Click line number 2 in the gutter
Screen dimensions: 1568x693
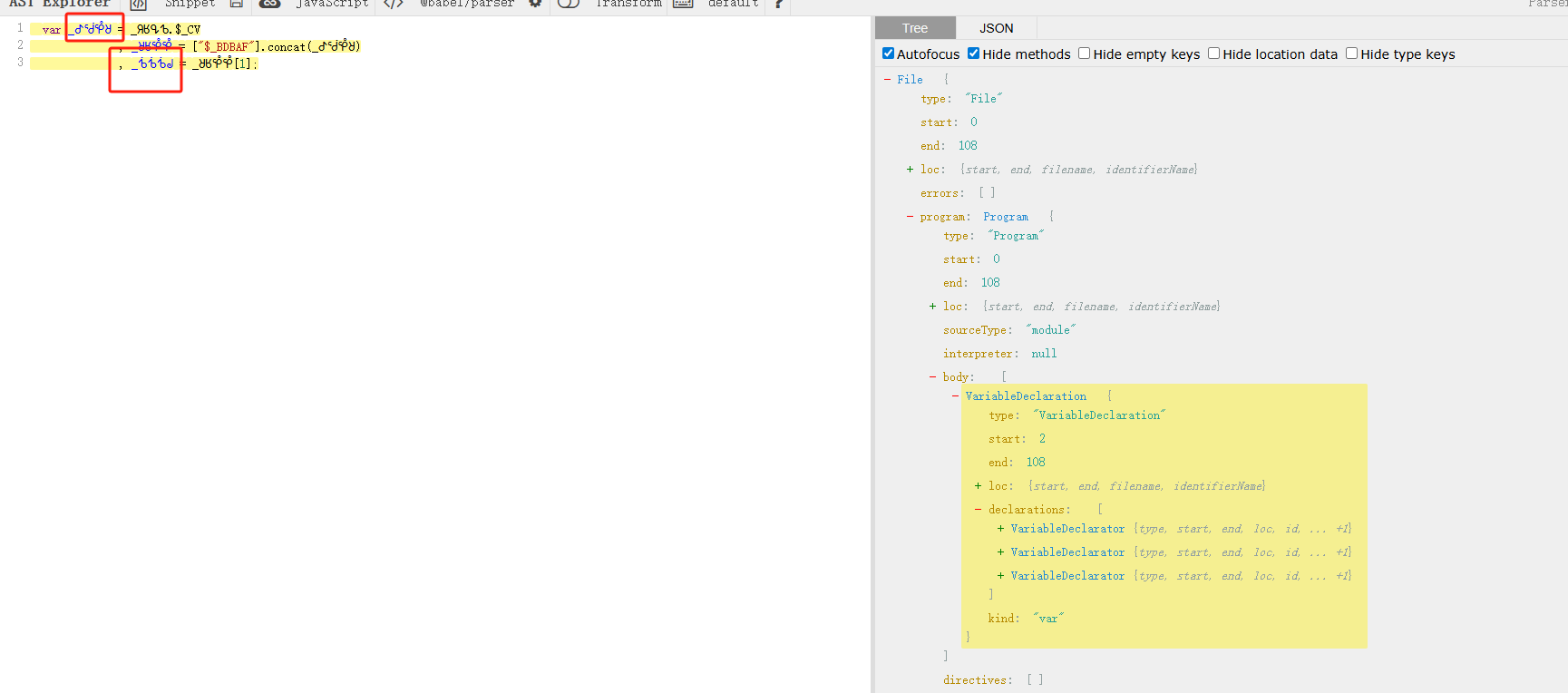coord(20,45)
